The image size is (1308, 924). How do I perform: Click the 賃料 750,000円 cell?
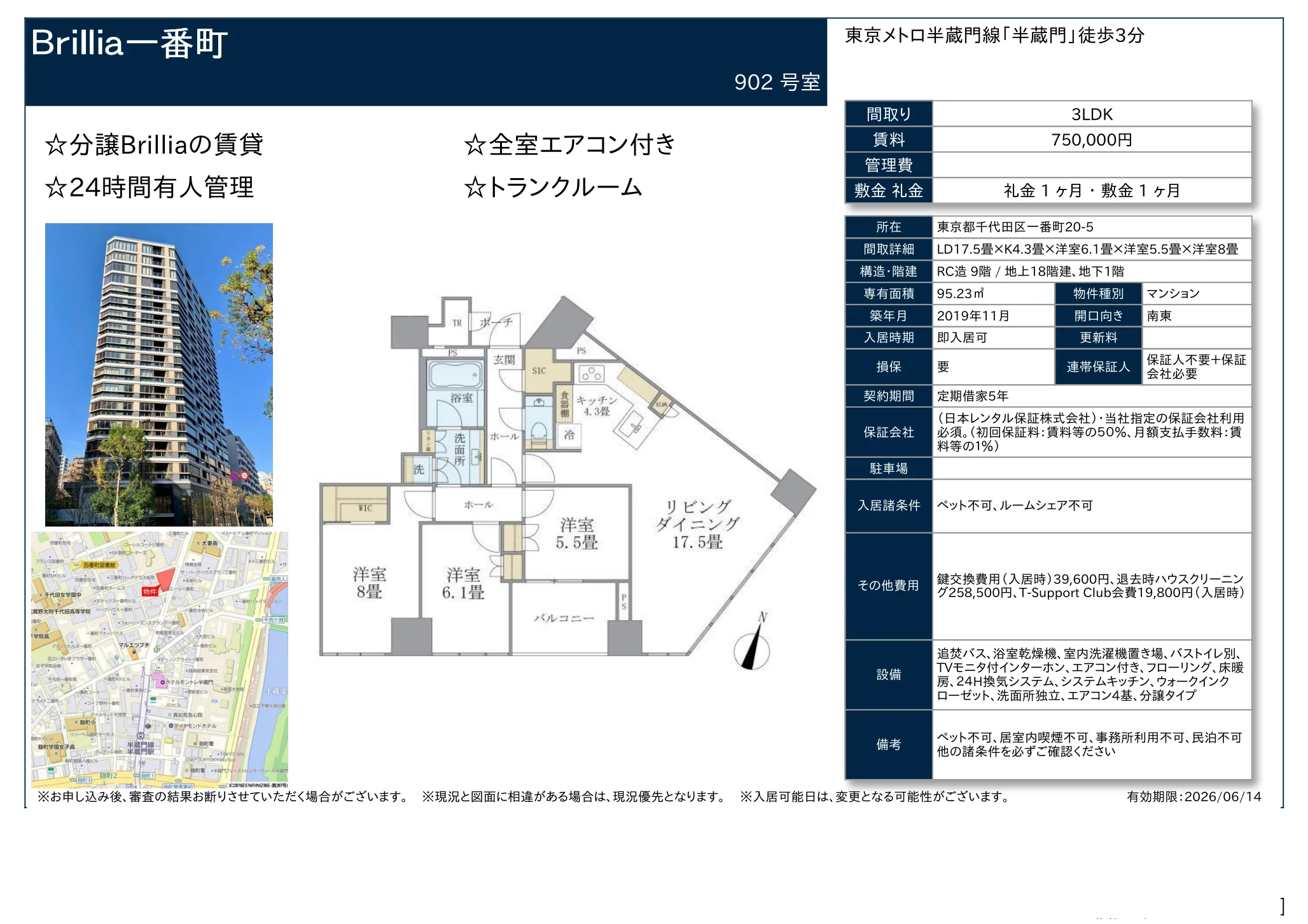(1092, 140)
